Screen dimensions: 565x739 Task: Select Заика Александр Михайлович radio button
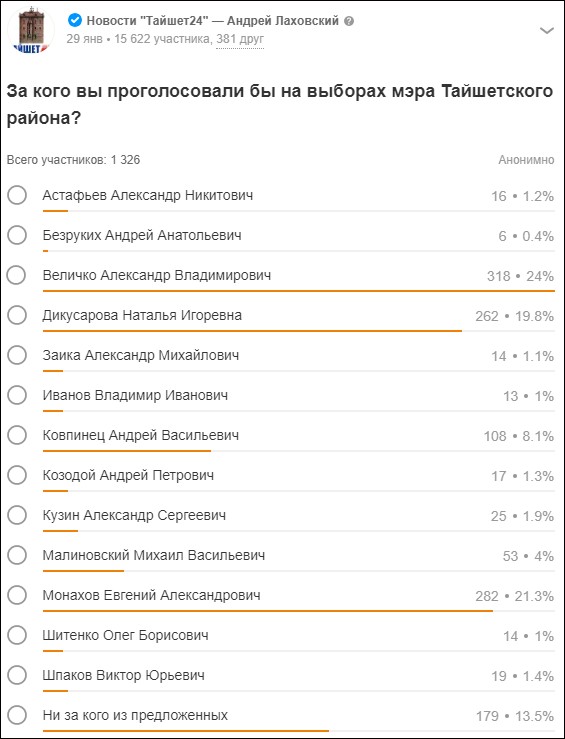pos(17,355)
